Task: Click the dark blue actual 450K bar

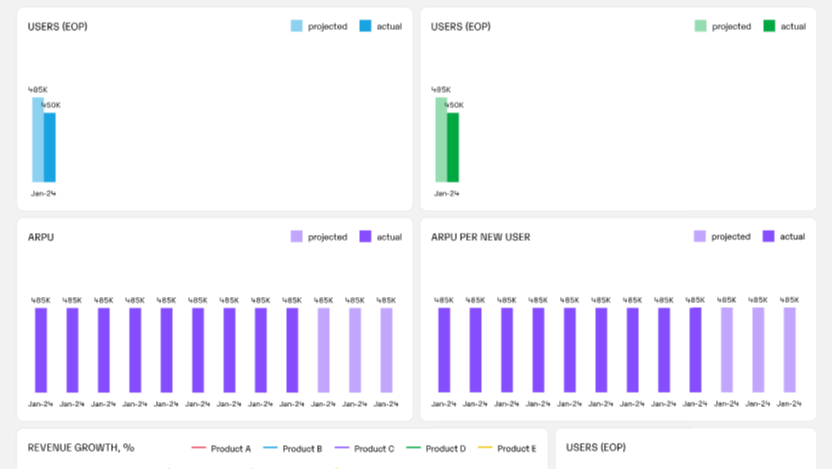Action: tap(49, 147)
